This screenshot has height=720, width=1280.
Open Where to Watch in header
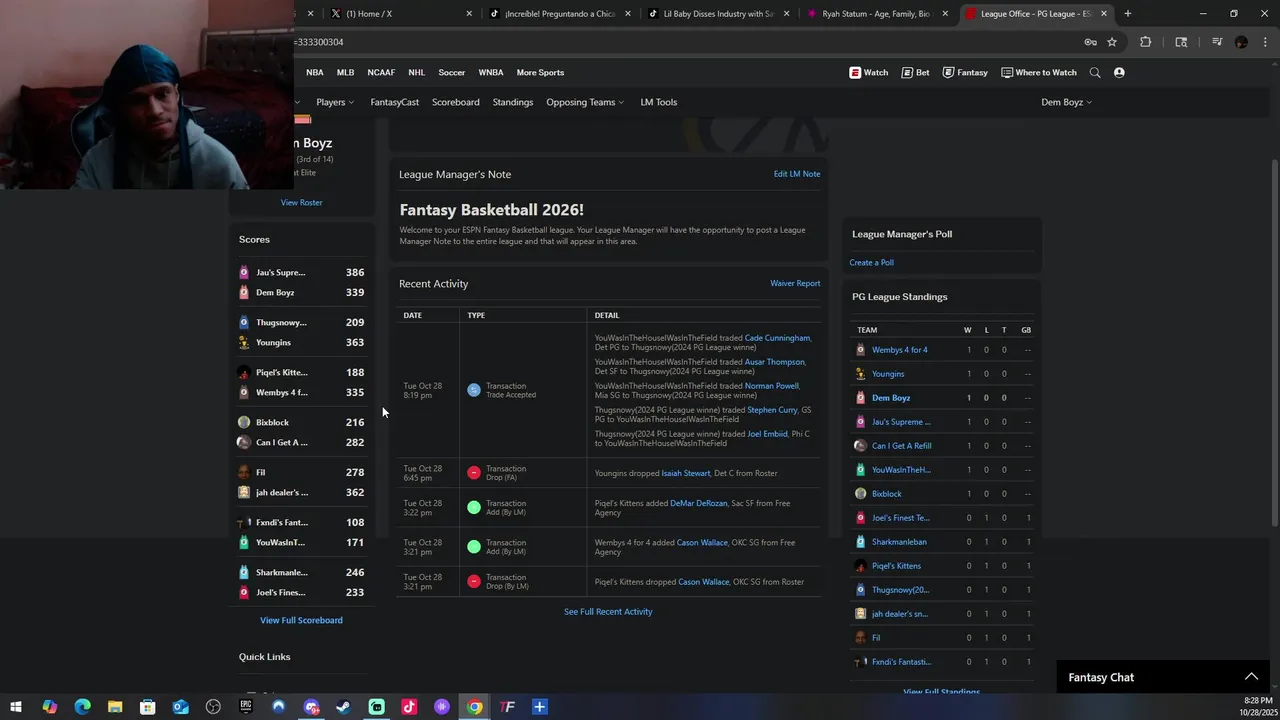[x=1039, y=72]
